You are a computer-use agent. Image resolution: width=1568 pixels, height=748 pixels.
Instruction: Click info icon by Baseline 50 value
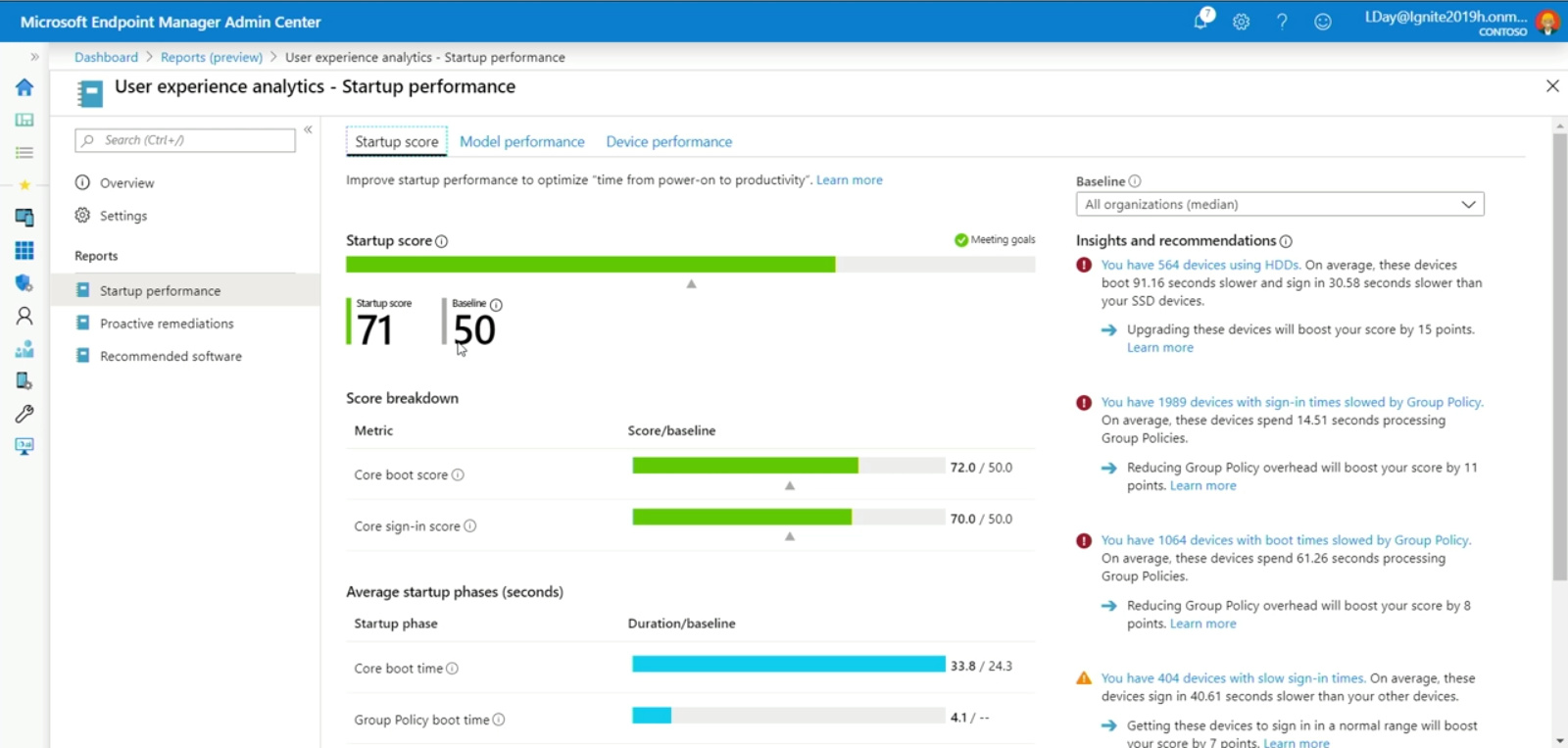pyautogui.click(x=496, y=305)
